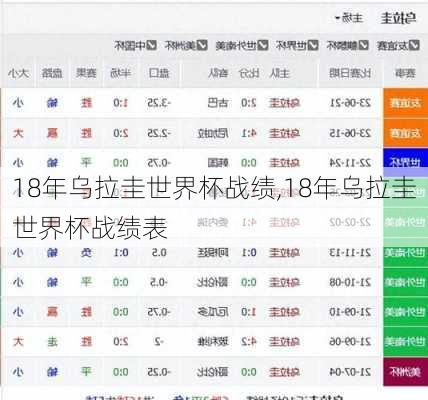Click the 0:0 score against 韩国

249,163
